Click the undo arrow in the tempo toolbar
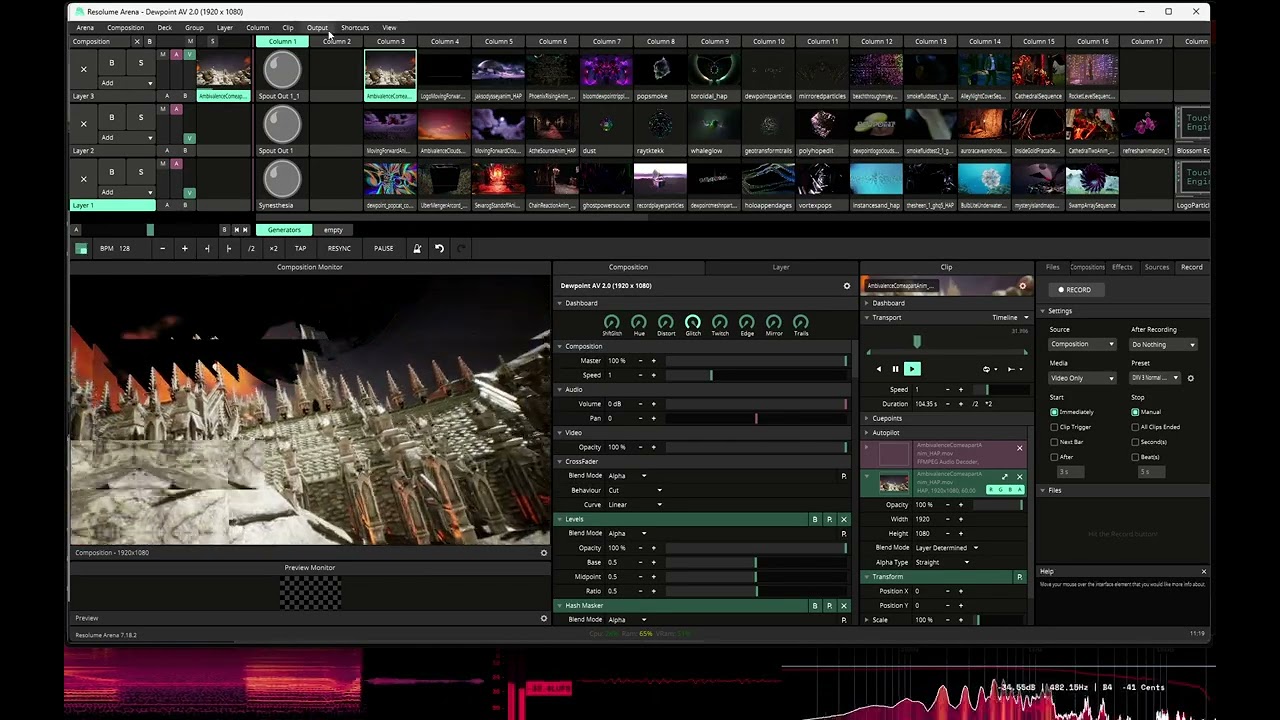Viewport: 1280px width, 720px height. pyautogui.click(x=439, y=248)
